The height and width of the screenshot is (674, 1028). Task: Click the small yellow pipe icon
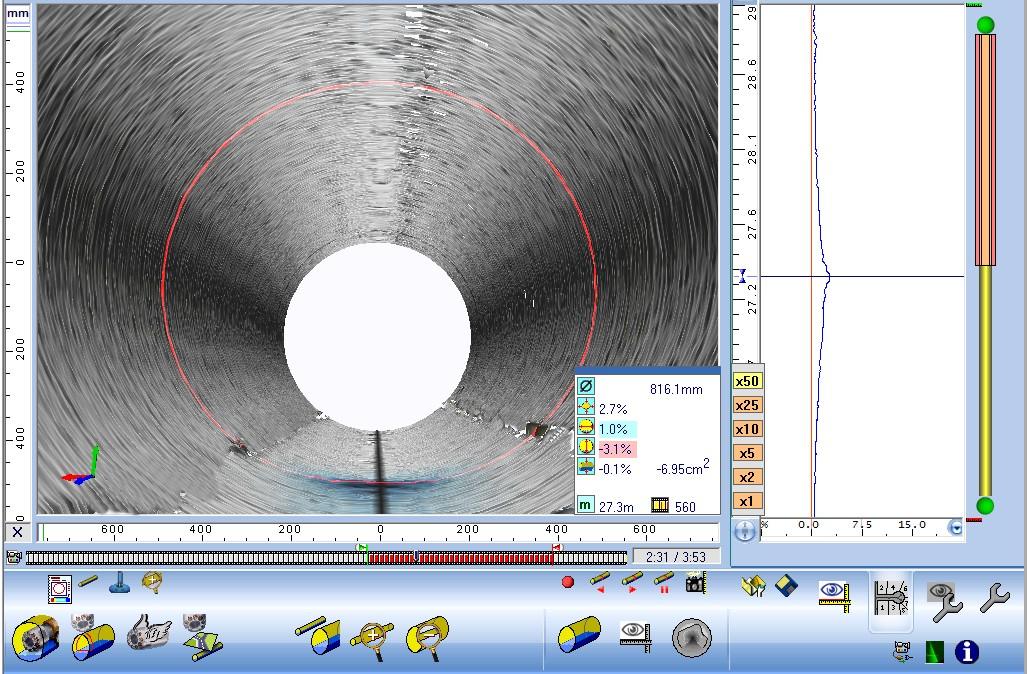click(x=88, y=581)
